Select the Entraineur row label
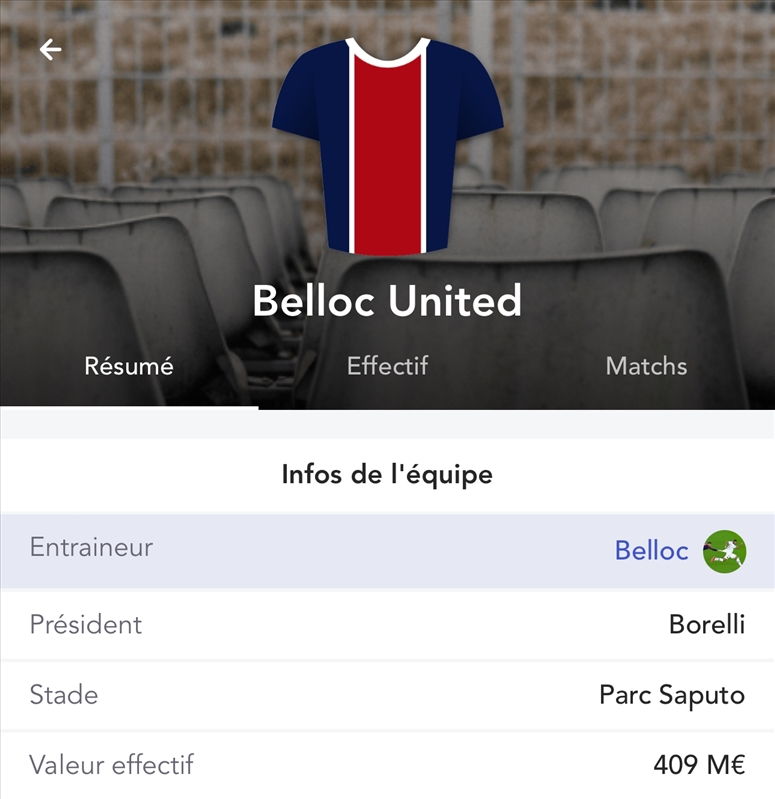The height and width of the screenshot is (799, 775). point(91,548)
